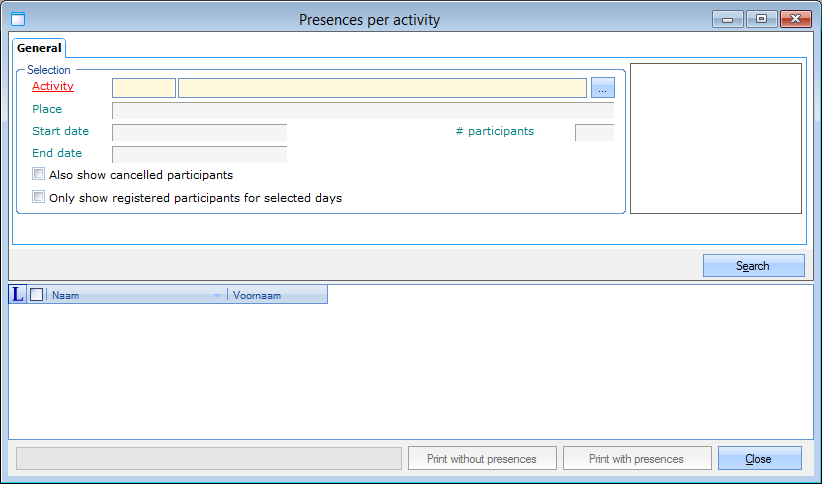Open activity lookup with ellipsis button
Screen dimensions: 822x484
[x=602, y=88]
